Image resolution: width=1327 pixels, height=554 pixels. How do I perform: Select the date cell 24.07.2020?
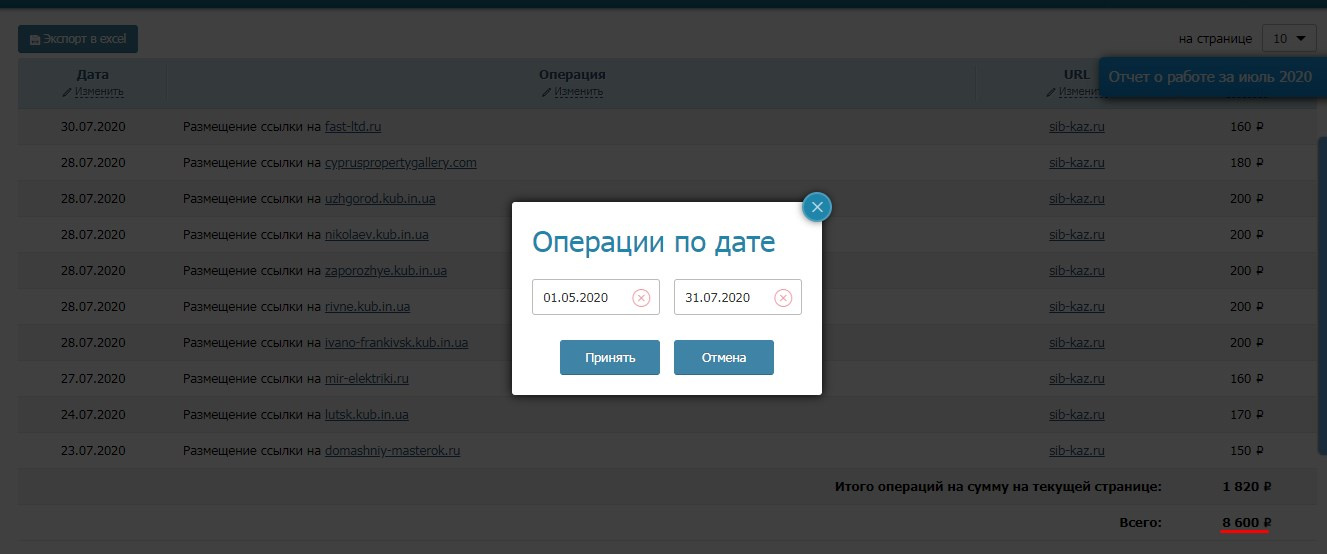click(x=93, y=415)
